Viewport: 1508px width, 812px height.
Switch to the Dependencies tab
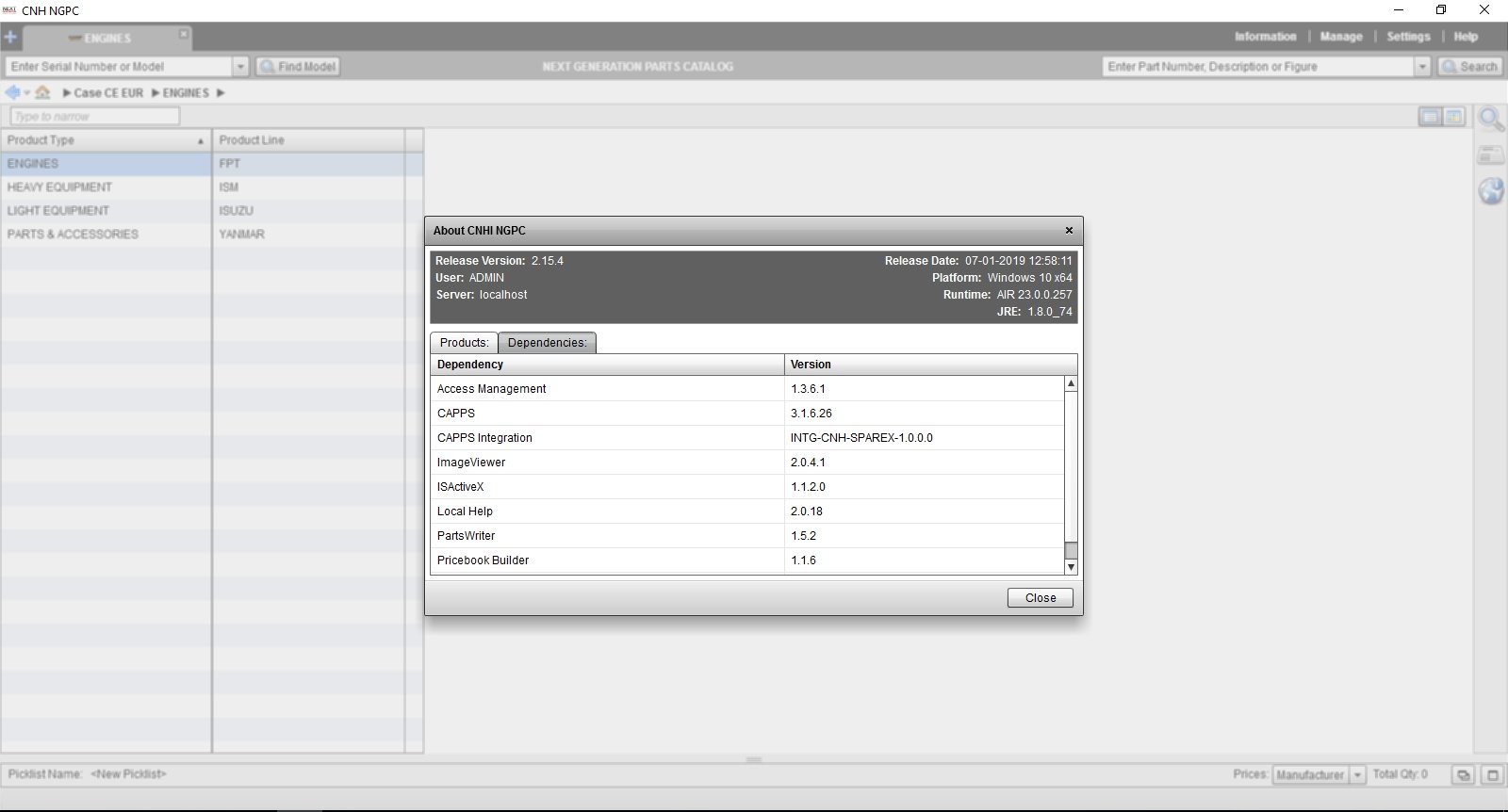(x=547, y=343)
